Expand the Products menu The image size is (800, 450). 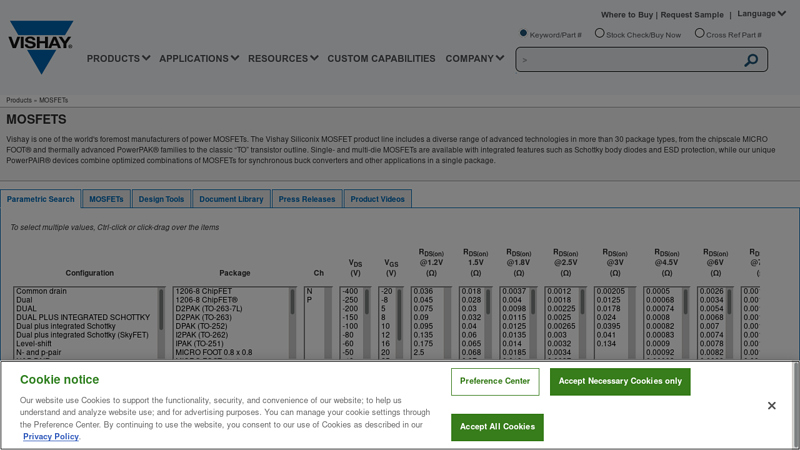click(x=118, y=59)
